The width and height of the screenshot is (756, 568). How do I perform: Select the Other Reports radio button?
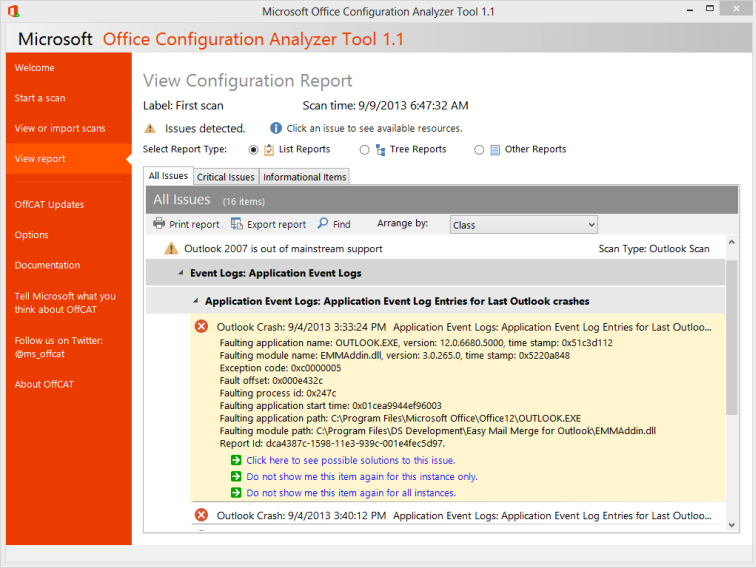coord(479,150)
